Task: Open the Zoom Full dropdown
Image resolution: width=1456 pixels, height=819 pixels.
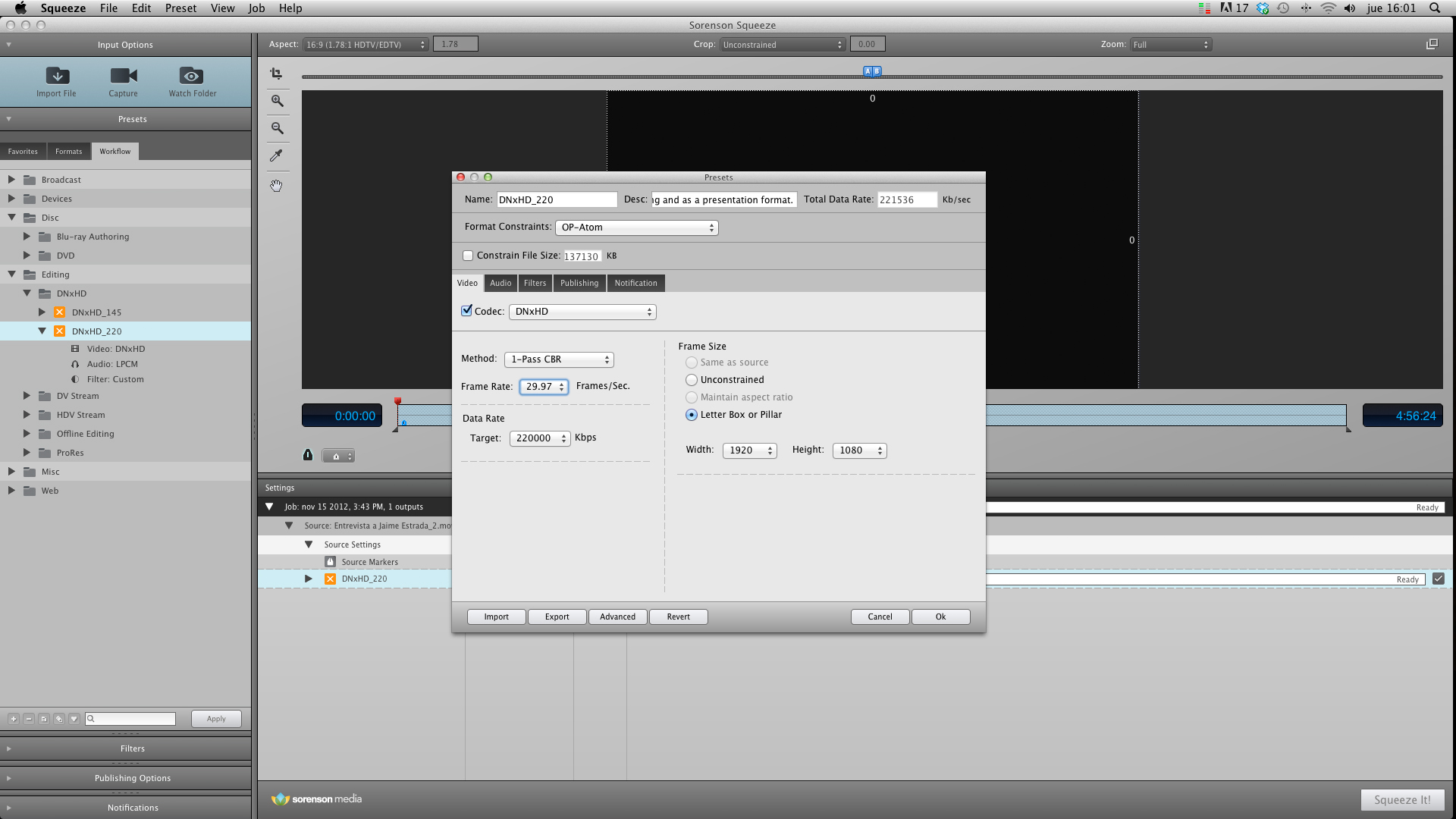Action: (x=1171, y=45)
